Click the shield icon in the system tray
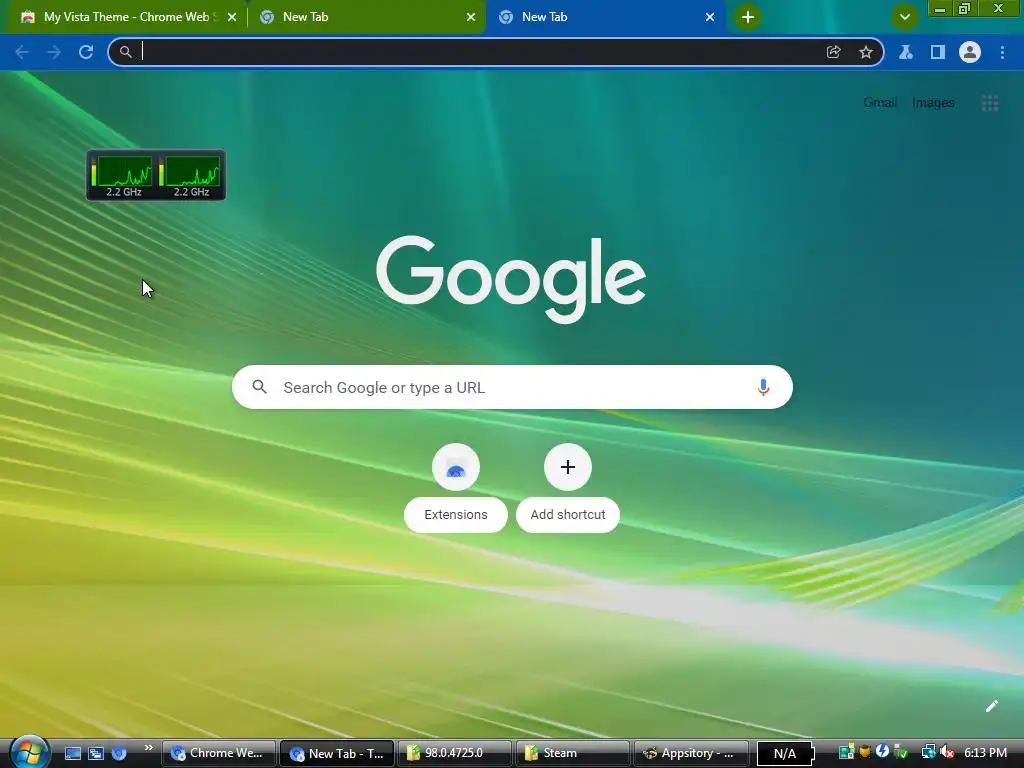This screenshot has width=1024, height=768. (865, 752)
